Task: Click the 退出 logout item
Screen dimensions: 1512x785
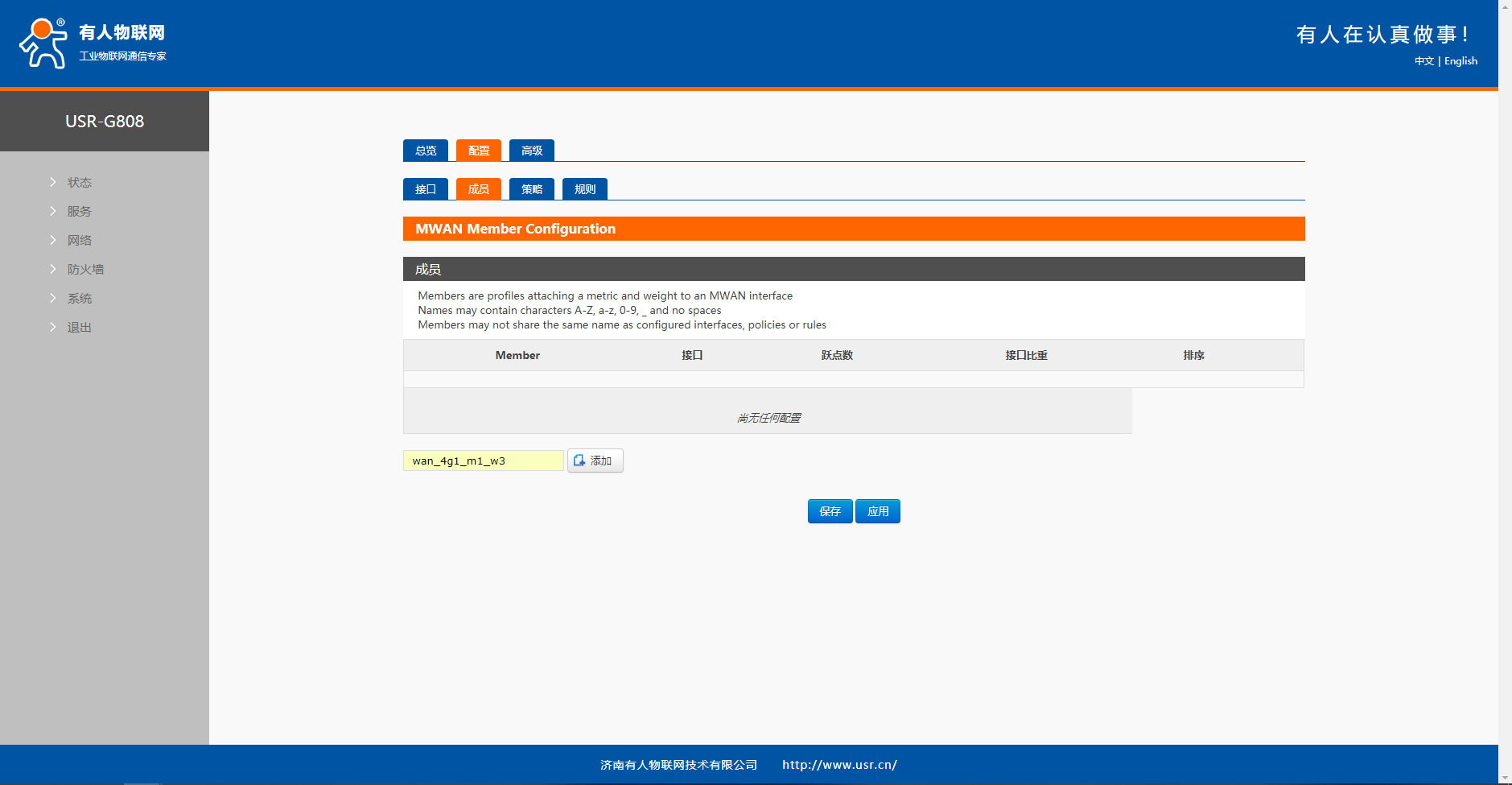Action: click(x=79, y=328)
